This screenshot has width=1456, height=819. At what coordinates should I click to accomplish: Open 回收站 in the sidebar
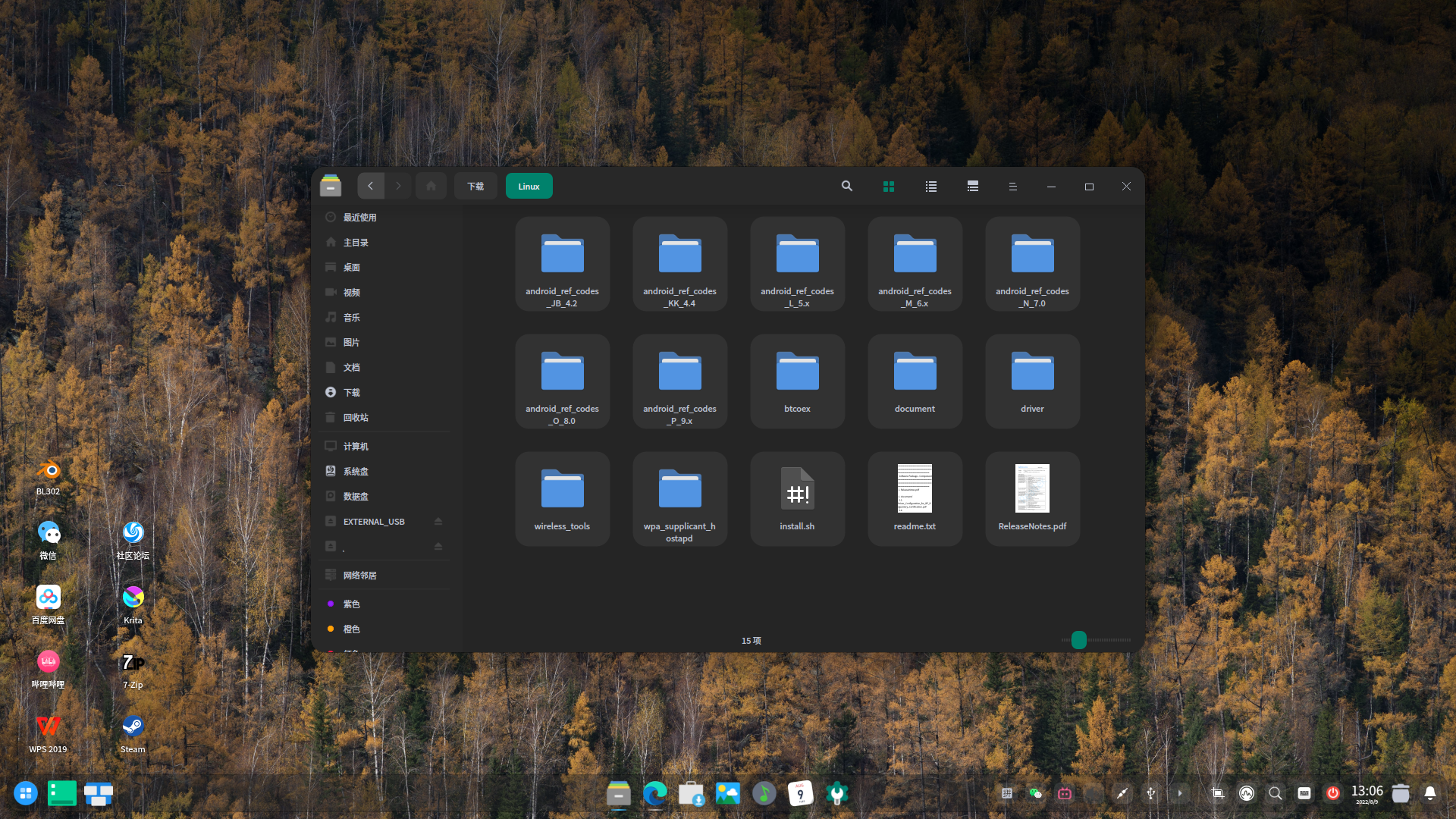pyautogui.click(x=356, y=418)
